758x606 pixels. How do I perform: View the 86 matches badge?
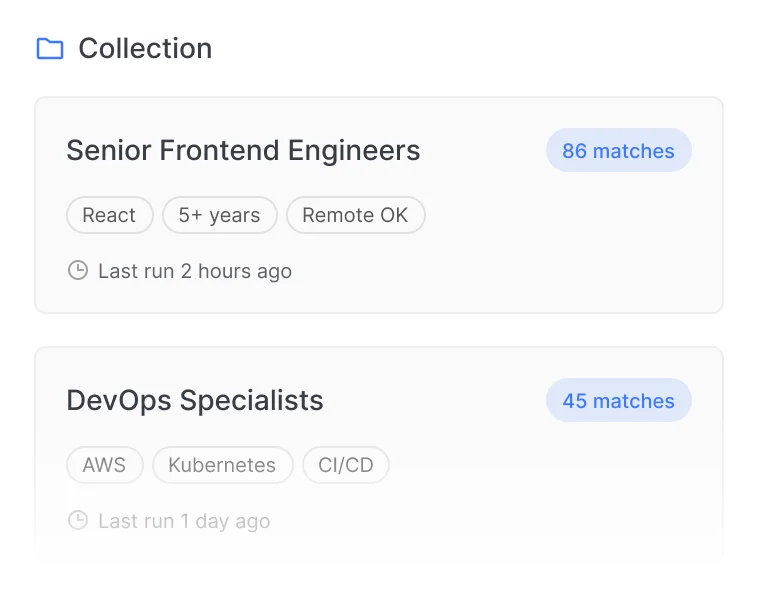click(x=619, y=150)
